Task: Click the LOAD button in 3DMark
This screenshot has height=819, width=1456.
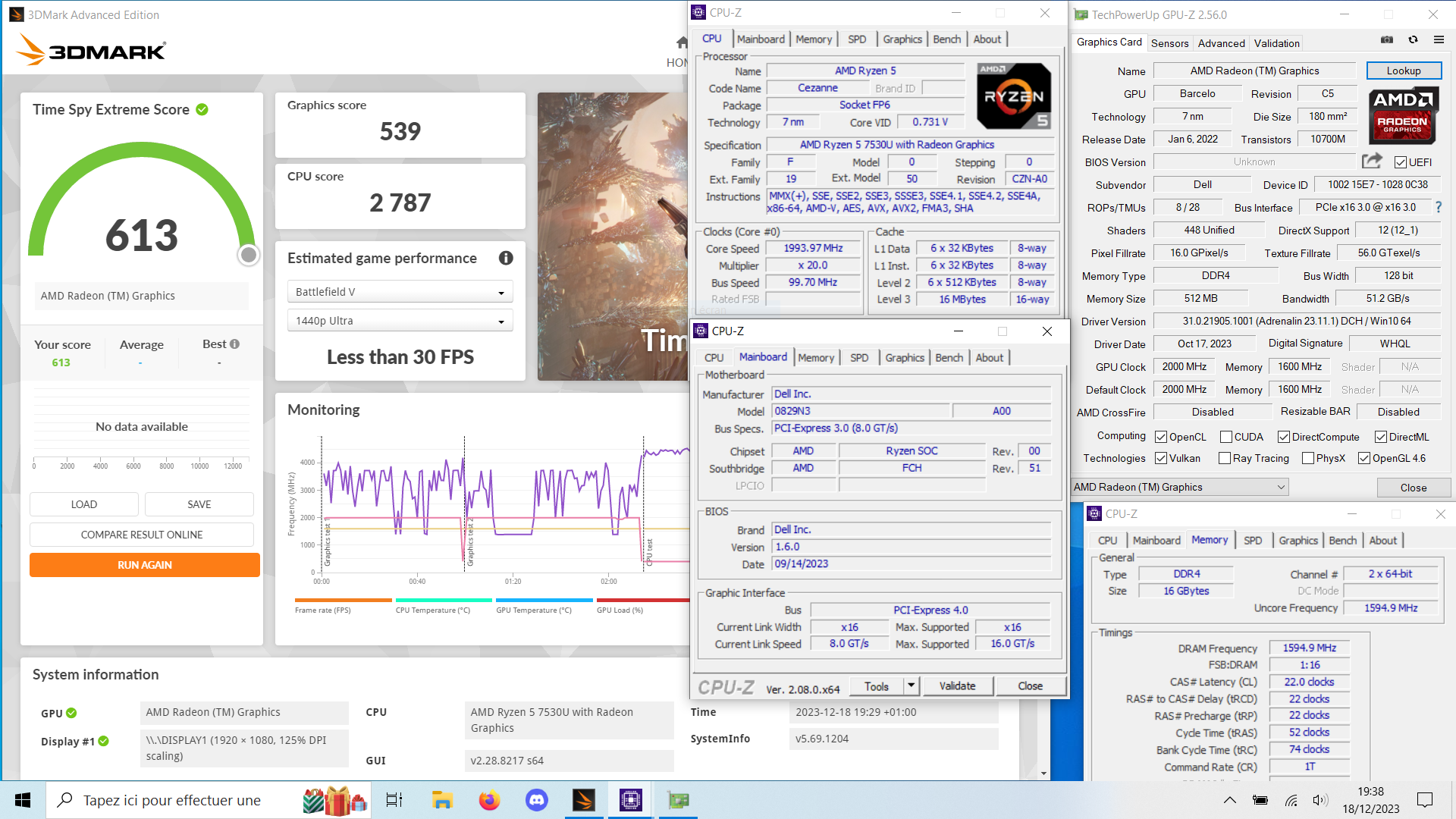Action: click(84, 504)
